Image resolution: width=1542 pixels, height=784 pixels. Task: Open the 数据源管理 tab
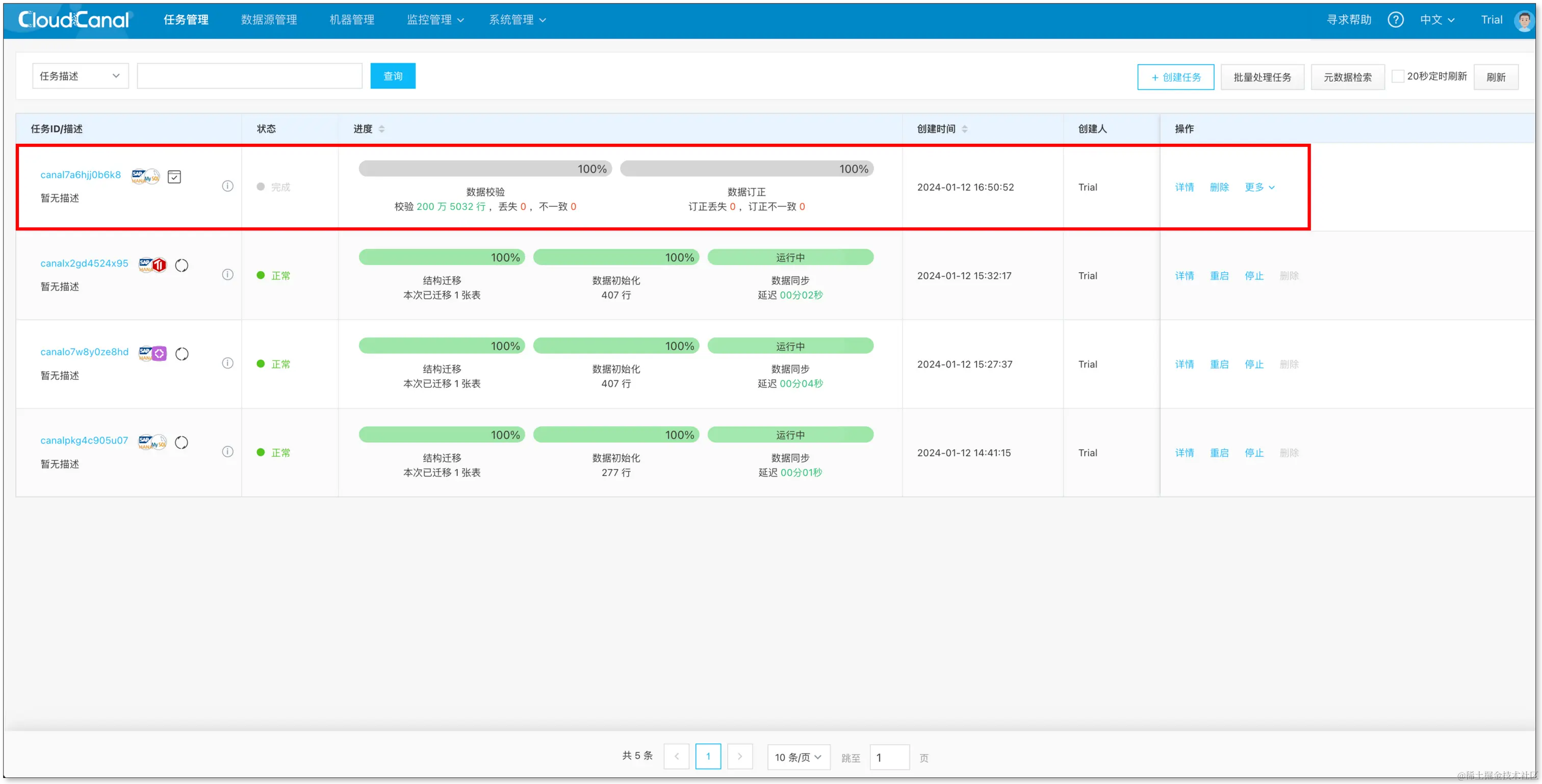coord(269,20)
